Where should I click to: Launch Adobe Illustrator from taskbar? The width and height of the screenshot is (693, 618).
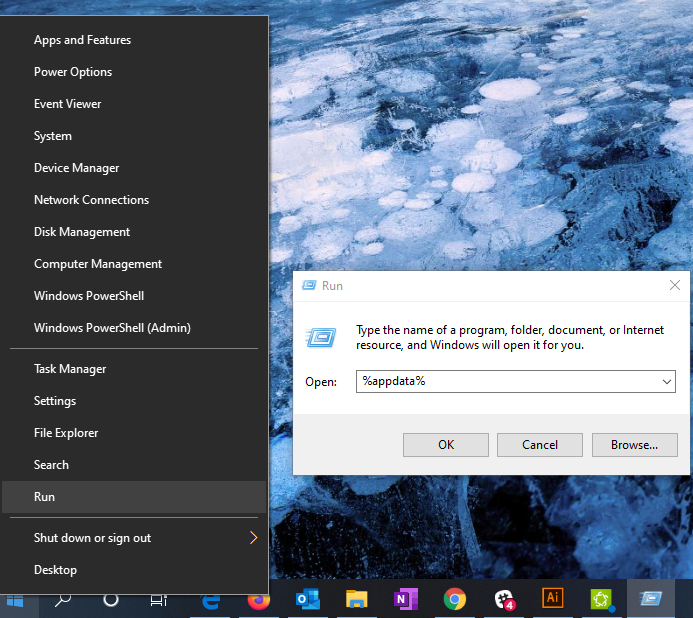(x=552, y=598)
